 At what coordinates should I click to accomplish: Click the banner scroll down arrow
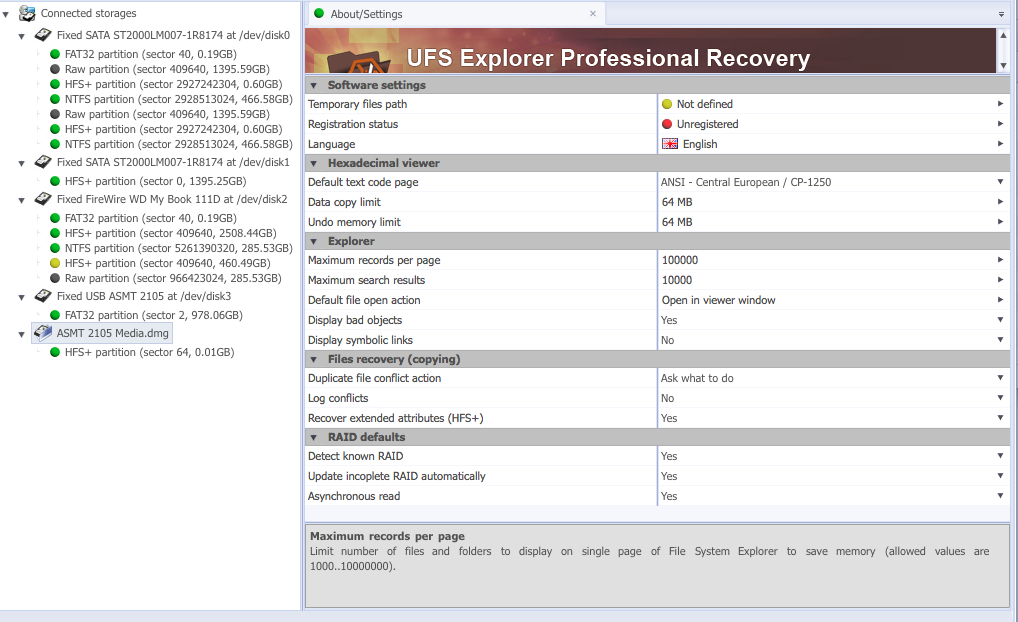click(x=1004, y=66)
